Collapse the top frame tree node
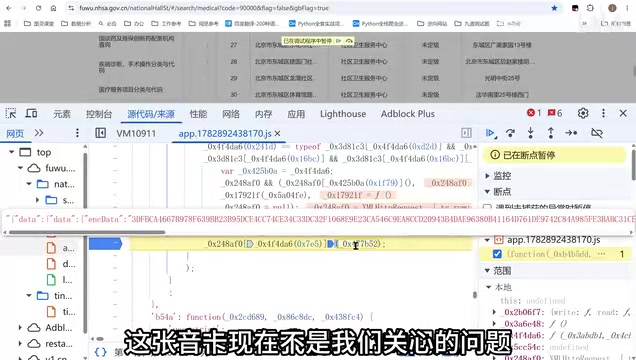 pyautogui.click(x=12, y=152)
